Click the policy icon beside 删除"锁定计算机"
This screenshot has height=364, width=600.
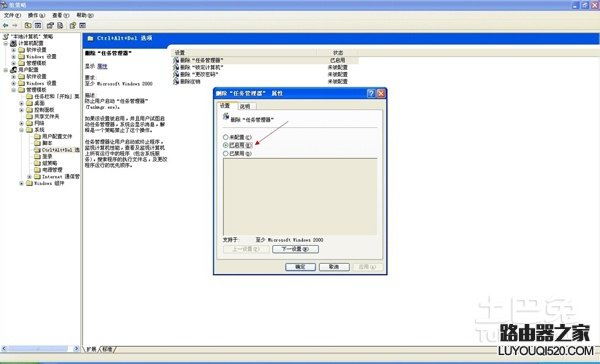coord(176,67)
